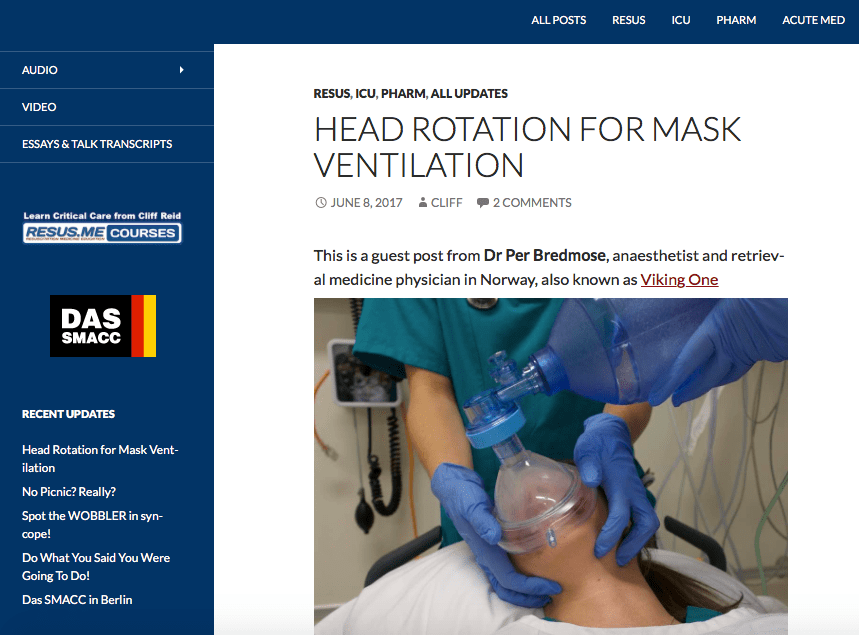Open the Video sidebar item

tap(39, 107)
